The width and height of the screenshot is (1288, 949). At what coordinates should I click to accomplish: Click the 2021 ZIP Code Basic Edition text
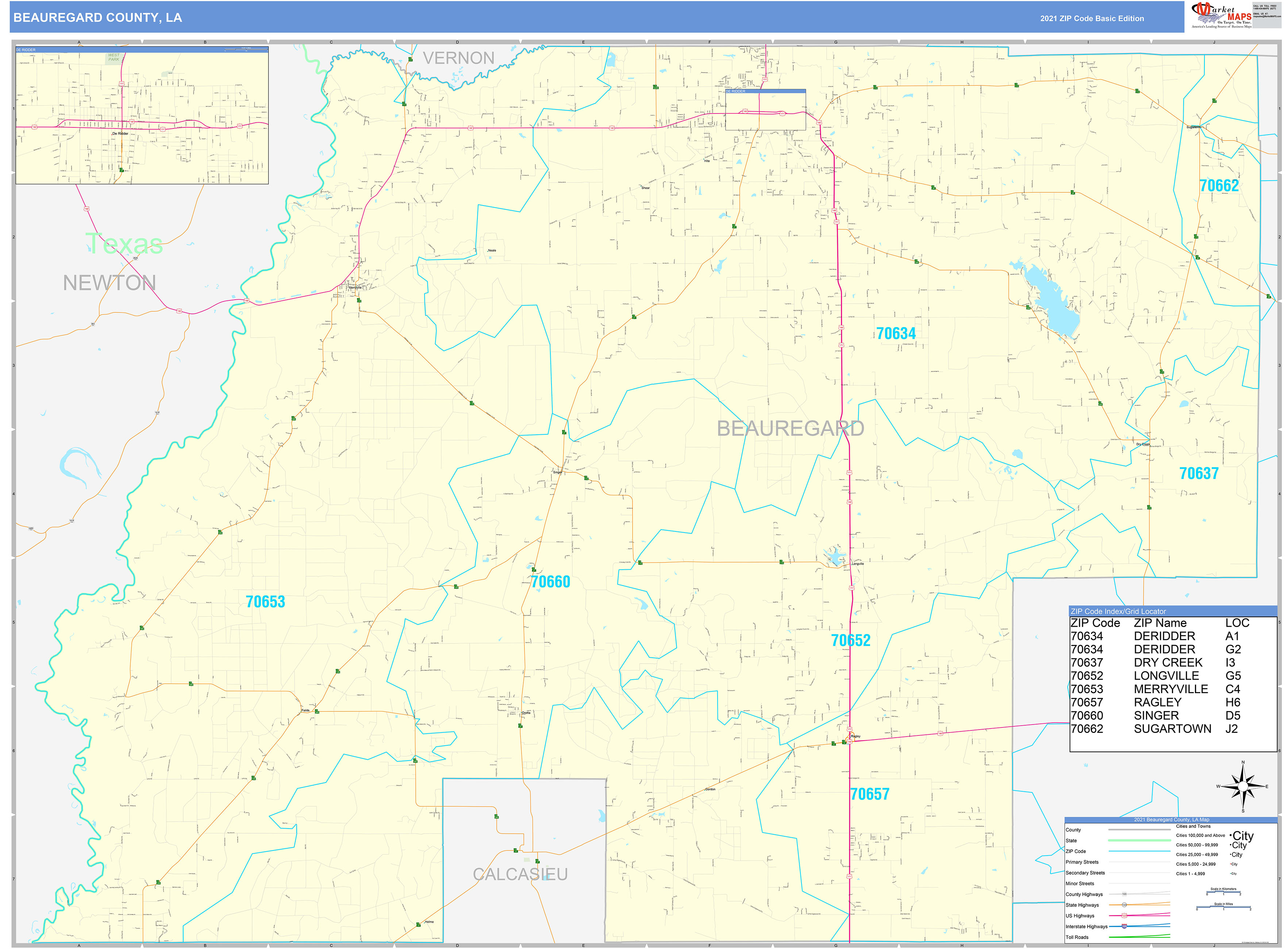[x=1092, y=18]
